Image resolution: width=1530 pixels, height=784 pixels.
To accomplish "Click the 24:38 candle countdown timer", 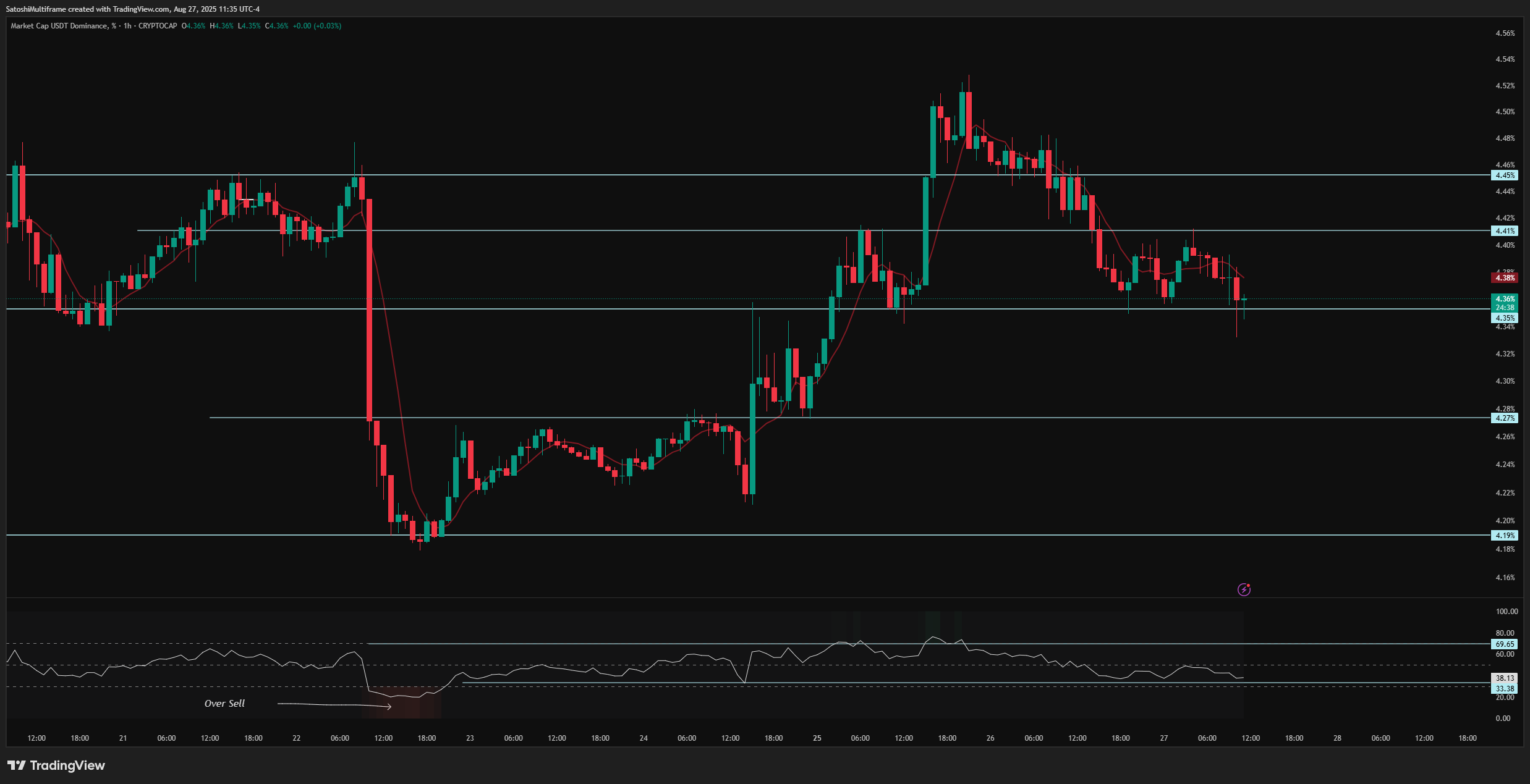I will (x=1505, y=308).
